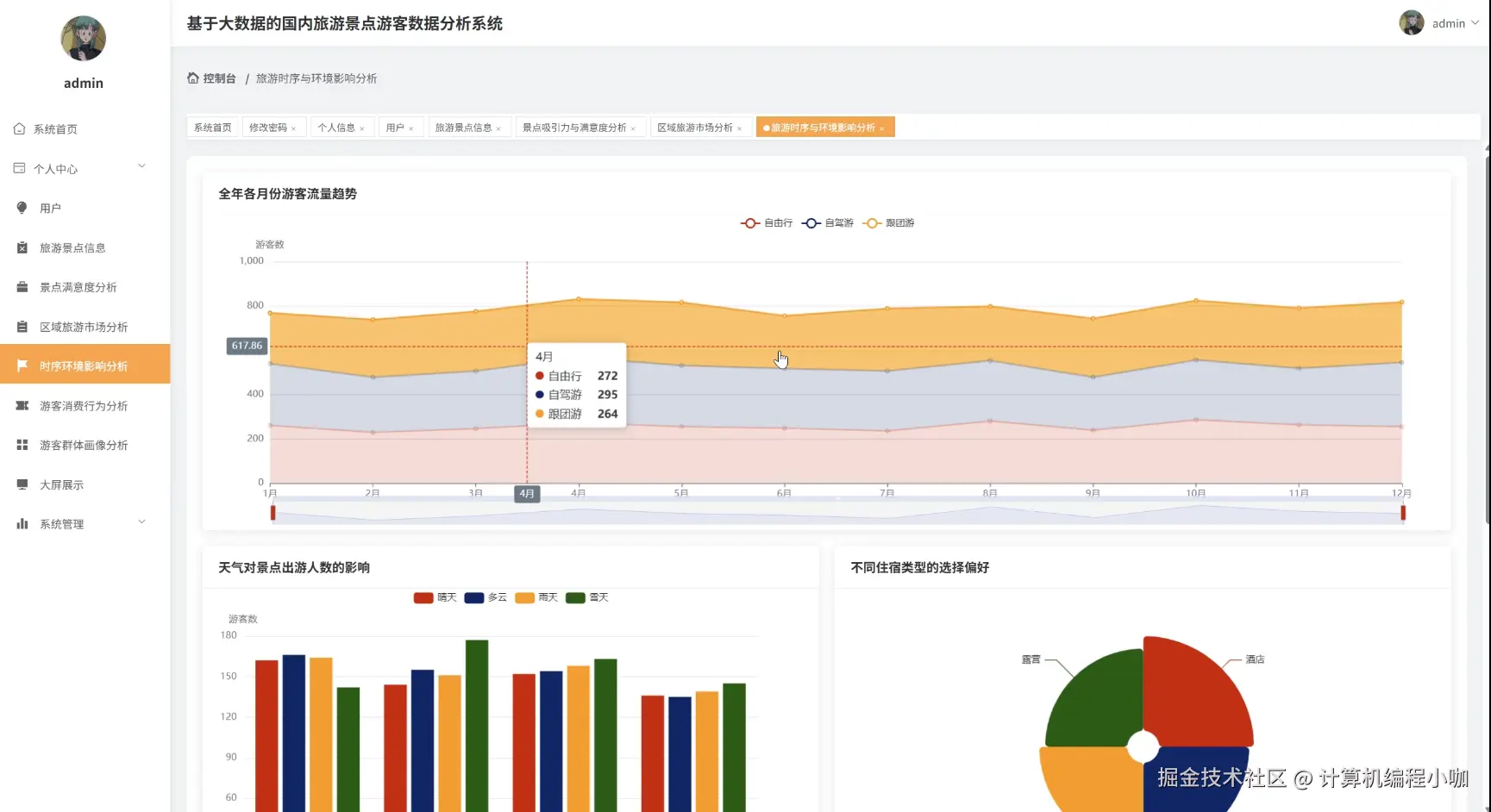Click the tallest green 雪天 bar
This screenshot has width=1491, height=812.
coord(477,726)
